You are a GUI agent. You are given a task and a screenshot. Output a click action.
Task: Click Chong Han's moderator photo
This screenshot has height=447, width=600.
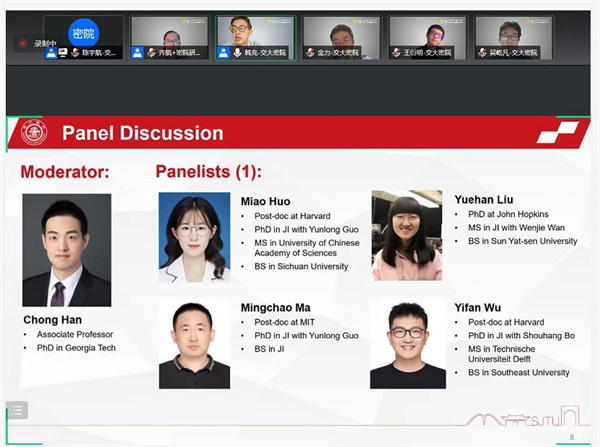[67, 250]
